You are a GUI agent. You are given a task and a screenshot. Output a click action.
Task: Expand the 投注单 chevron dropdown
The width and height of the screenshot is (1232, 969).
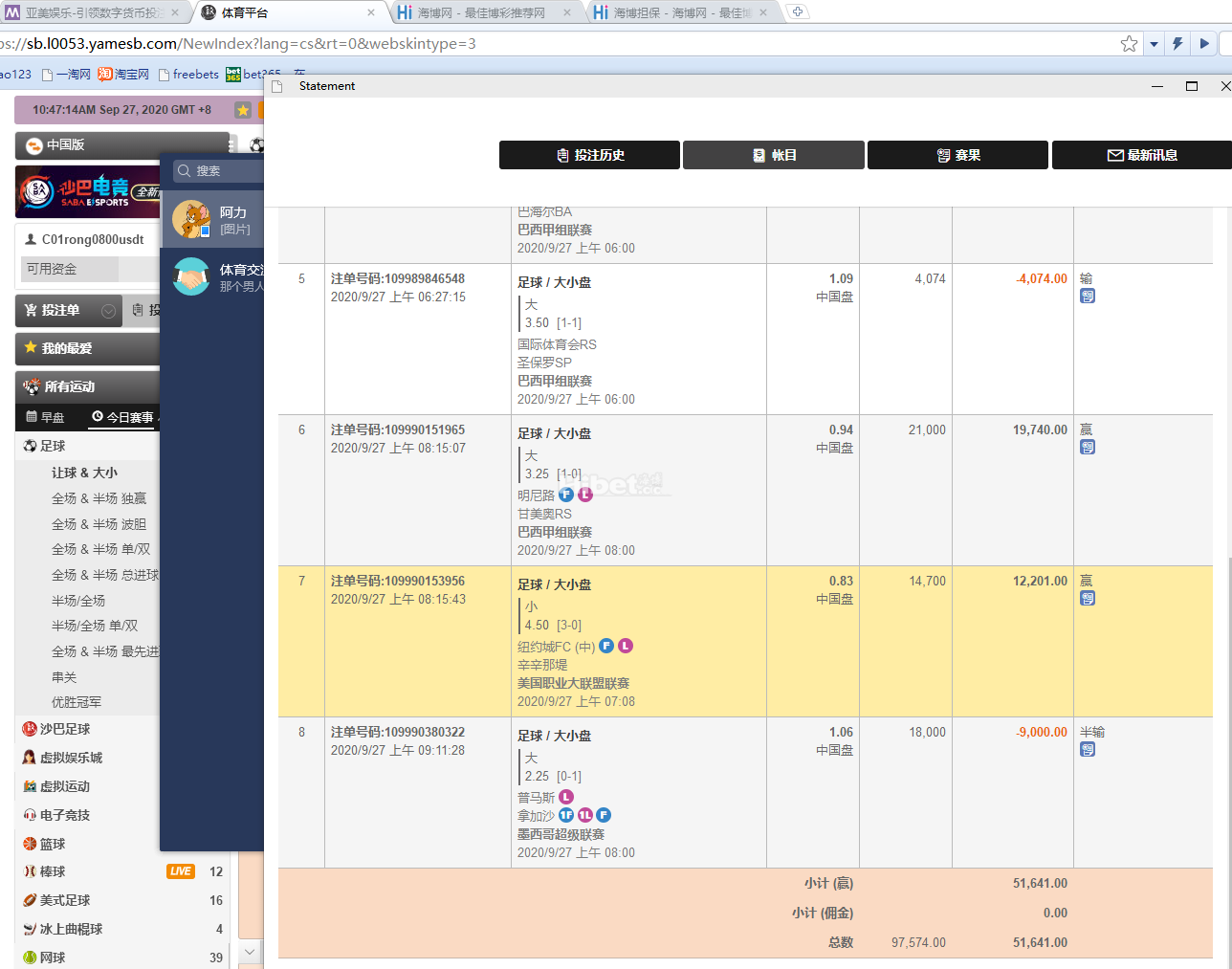(108, 310)
